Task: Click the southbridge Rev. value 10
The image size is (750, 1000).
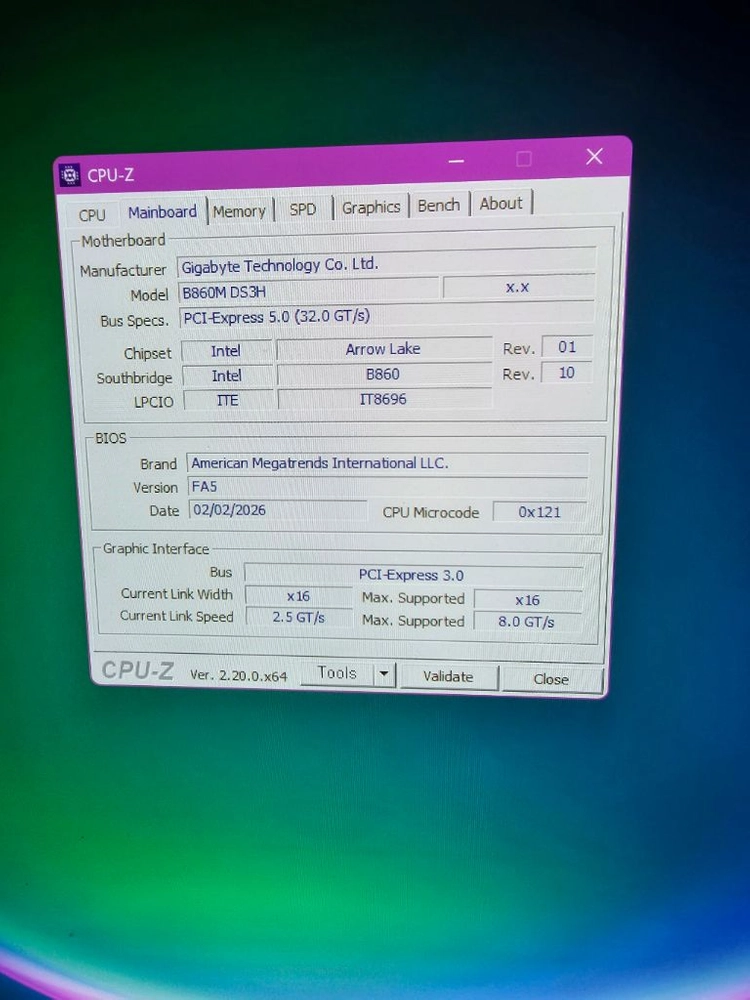Action: [566, 372]
